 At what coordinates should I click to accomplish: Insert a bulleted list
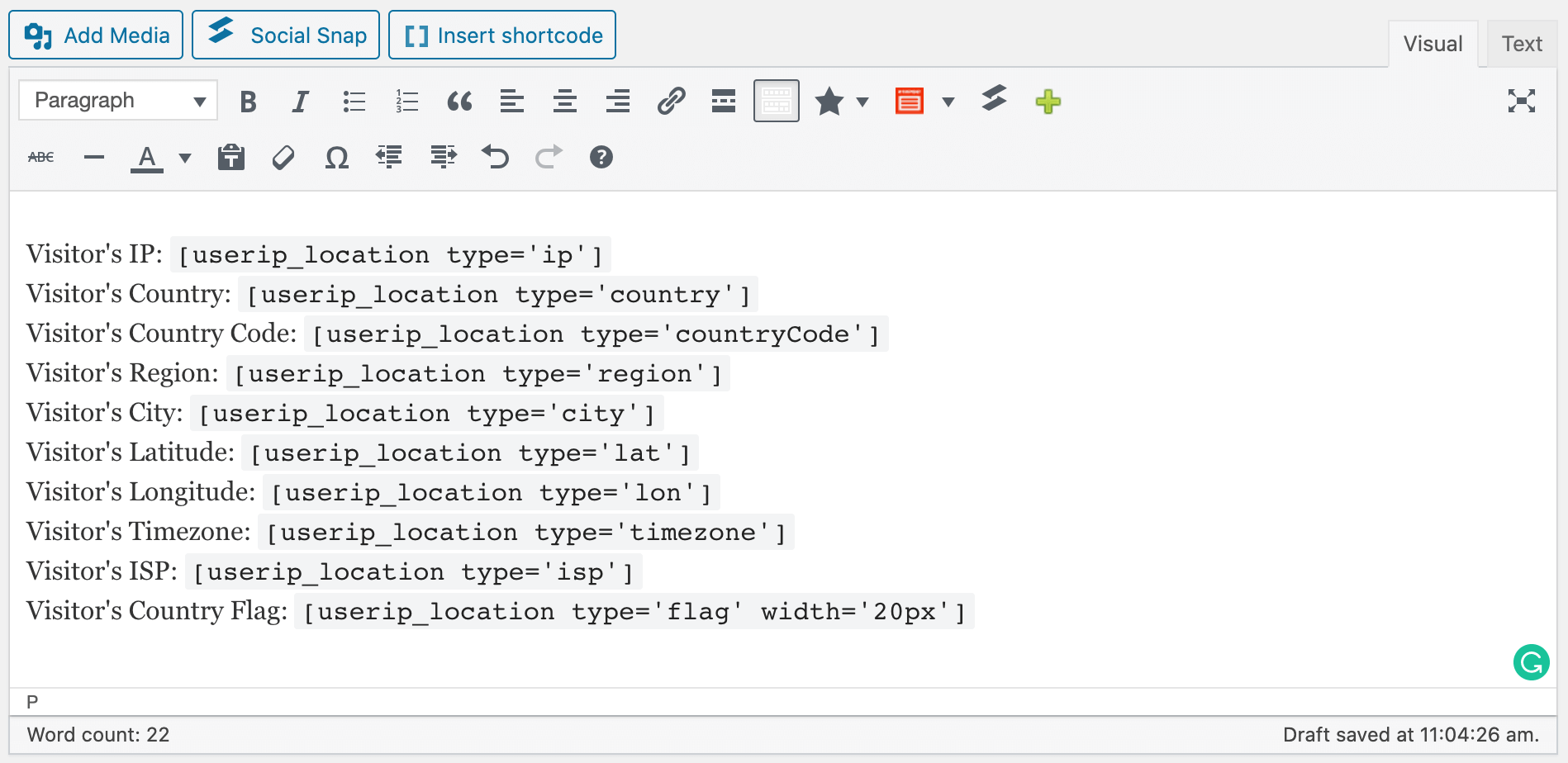click(x=354, y=102)
